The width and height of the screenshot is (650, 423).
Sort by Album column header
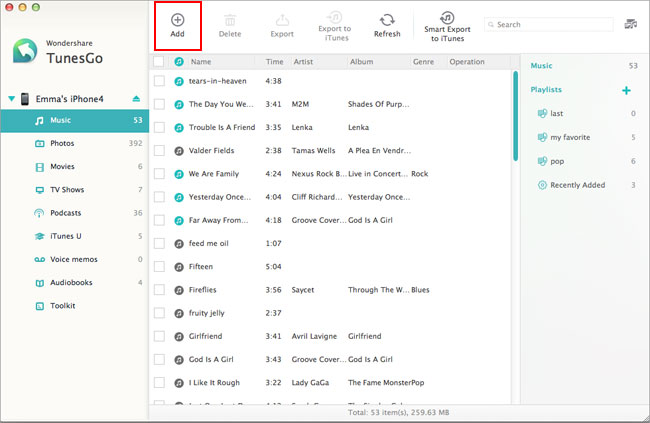click(361, 62)
